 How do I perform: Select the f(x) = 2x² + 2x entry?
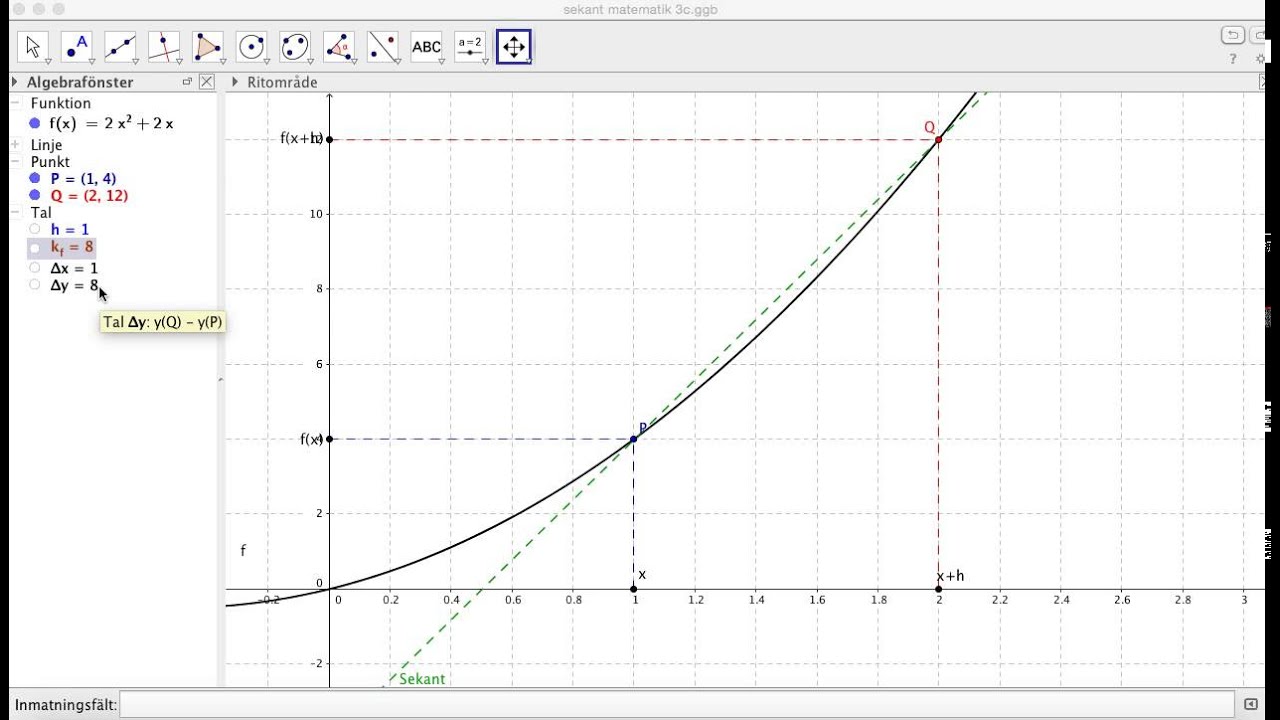[x=111, y=123]
